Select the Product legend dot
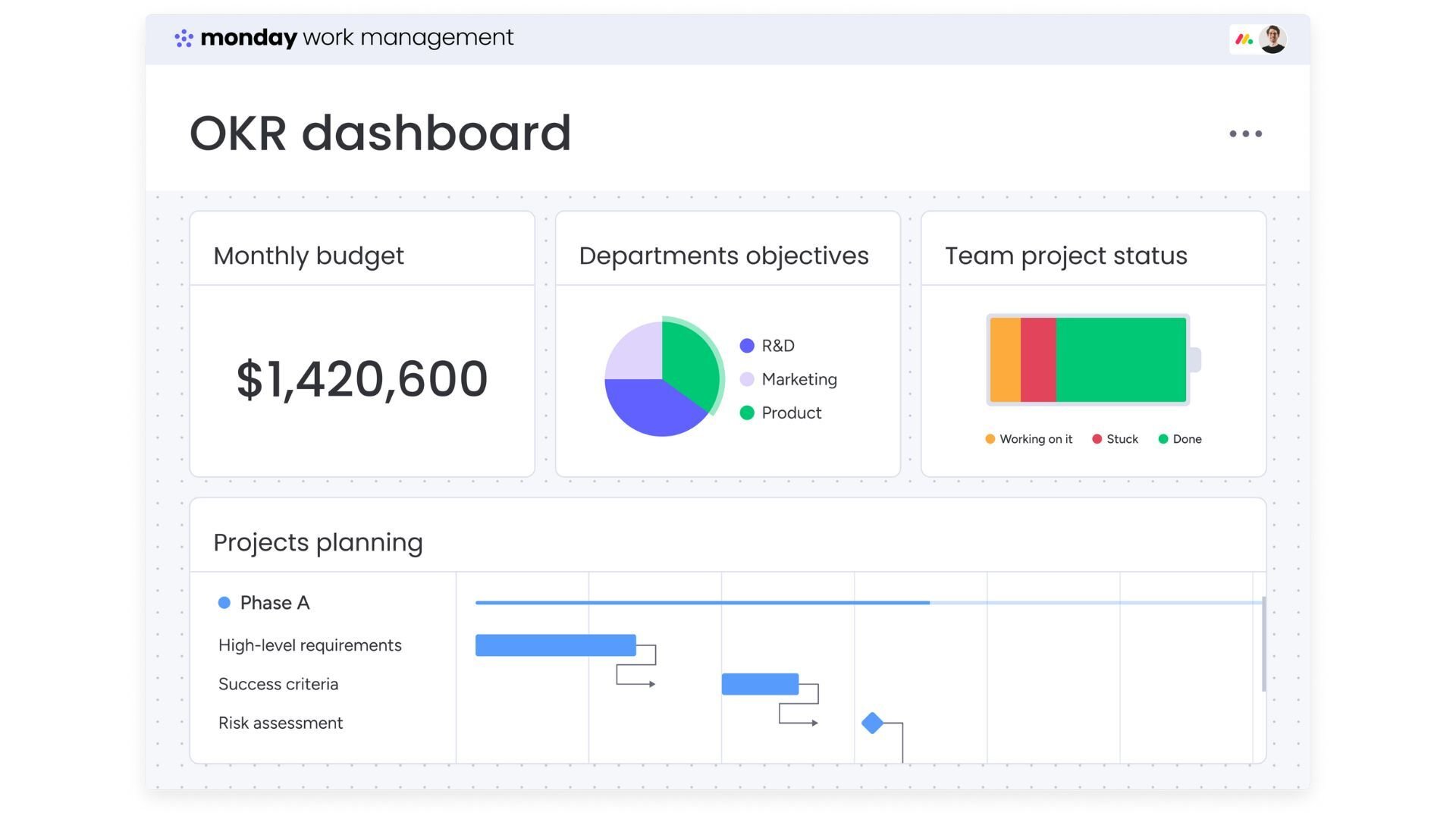The width and height of the screenshot is (1456, 819). click(x=746, y=413)
